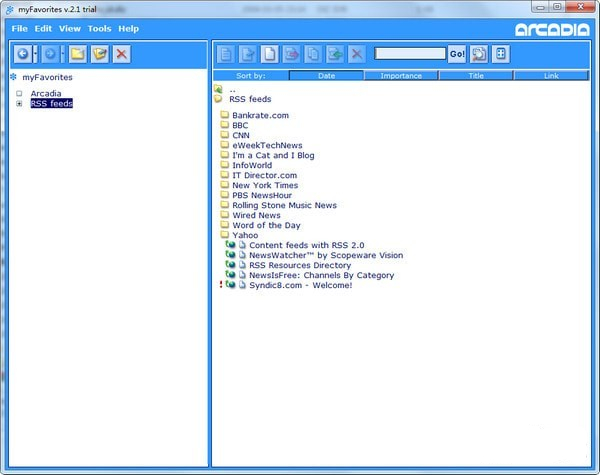Select RSS feeds in the folder tree
The height and width of the screenshot is (475, 600).
coord(52,103)
